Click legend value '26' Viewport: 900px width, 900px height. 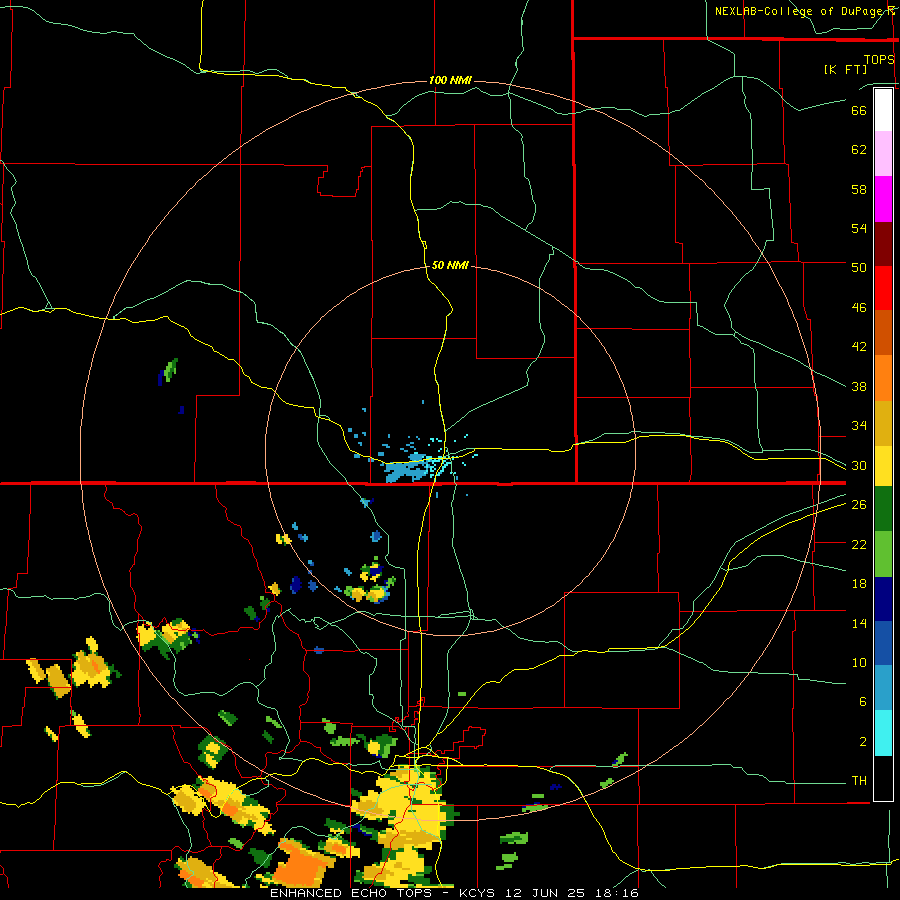859,505
